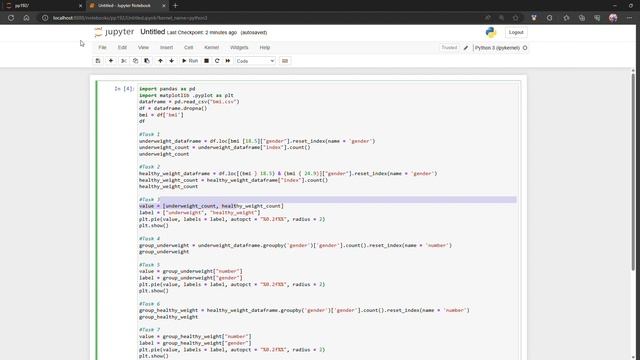Copy selected cells icon
Viewport: 640px width, 360px height.
(135, 61)
